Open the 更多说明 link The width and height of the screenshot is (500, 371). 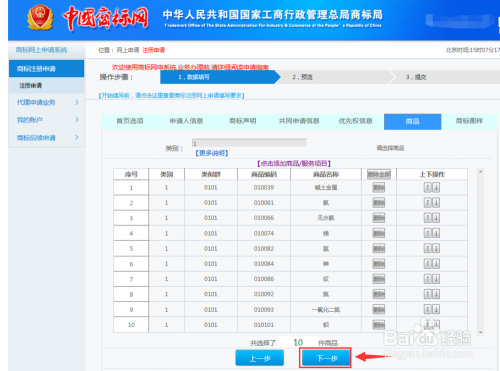212,153
